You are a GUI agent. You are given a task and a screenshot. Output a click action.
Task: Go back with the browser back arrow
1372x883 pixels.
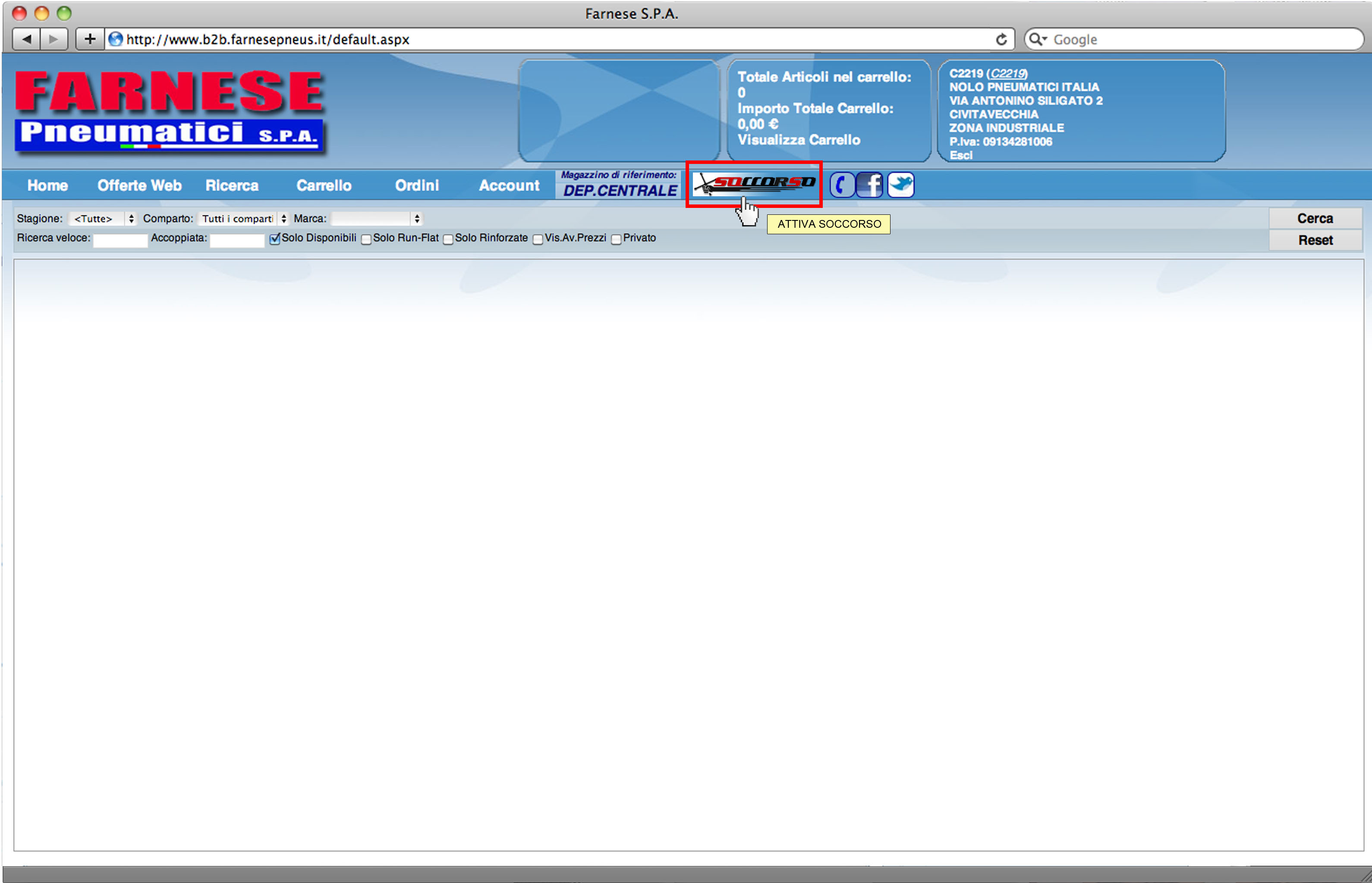point(26,39)
